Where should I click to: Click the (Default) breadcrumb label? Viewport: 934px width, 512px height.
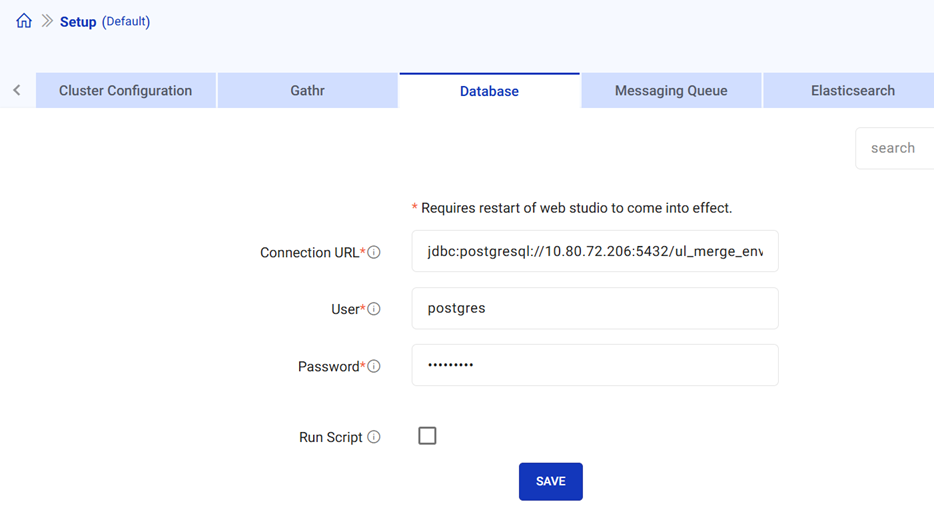[x=126, y=21]
